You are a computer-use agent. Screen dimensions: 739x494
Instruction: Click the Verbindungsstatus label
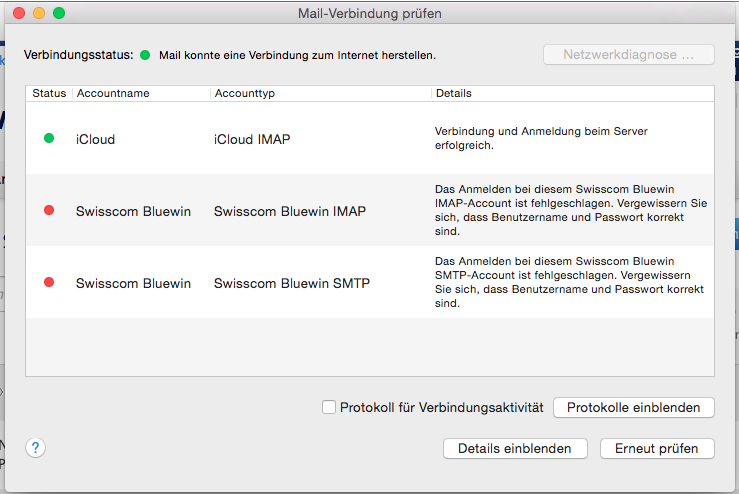[79, 55]
